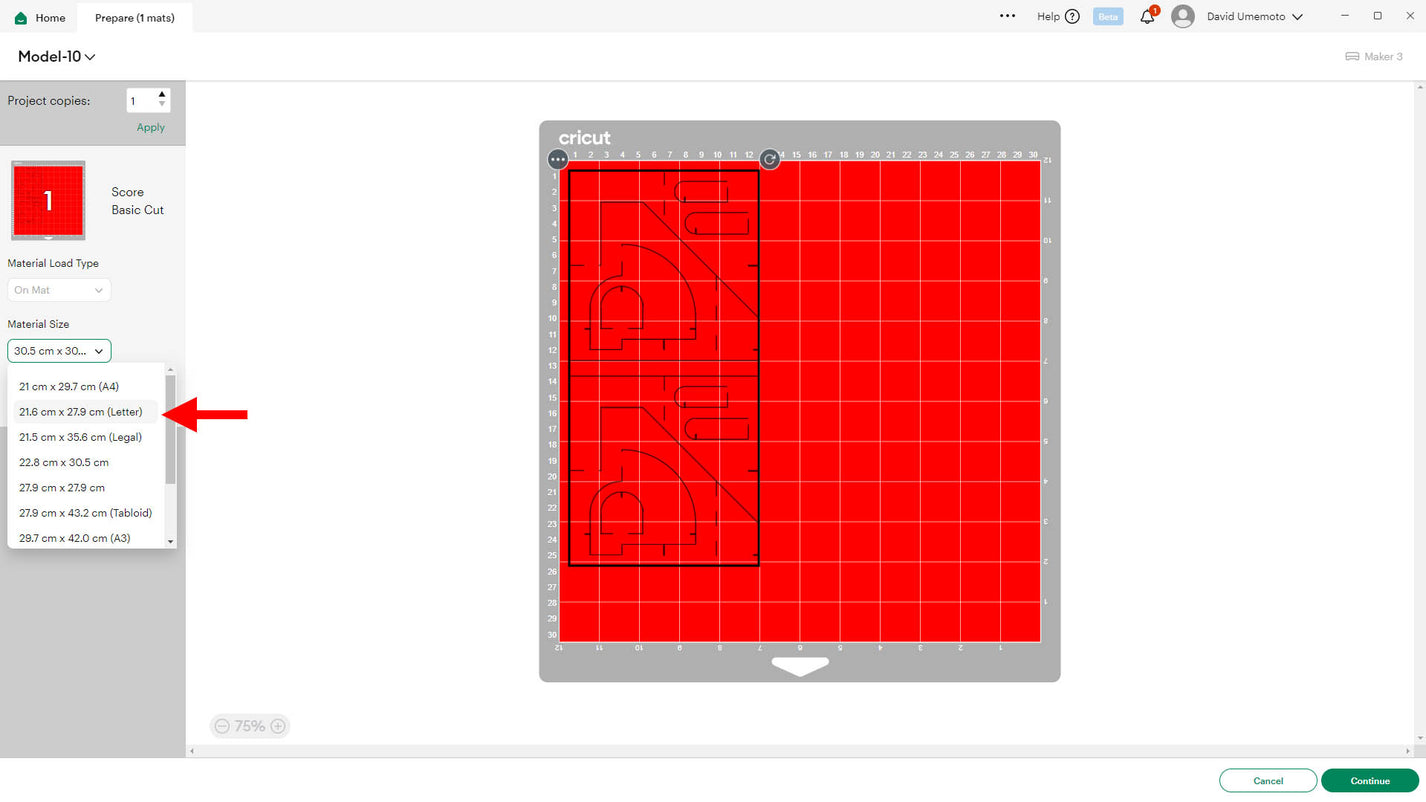Click the rotate icon on the mat

(769, 159)
